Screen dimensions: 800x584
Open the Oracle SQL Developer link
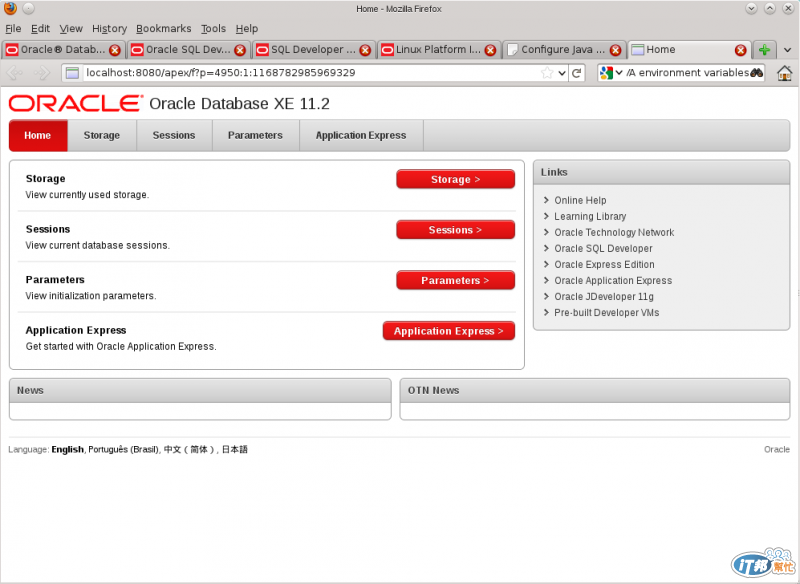coord(603,248)
